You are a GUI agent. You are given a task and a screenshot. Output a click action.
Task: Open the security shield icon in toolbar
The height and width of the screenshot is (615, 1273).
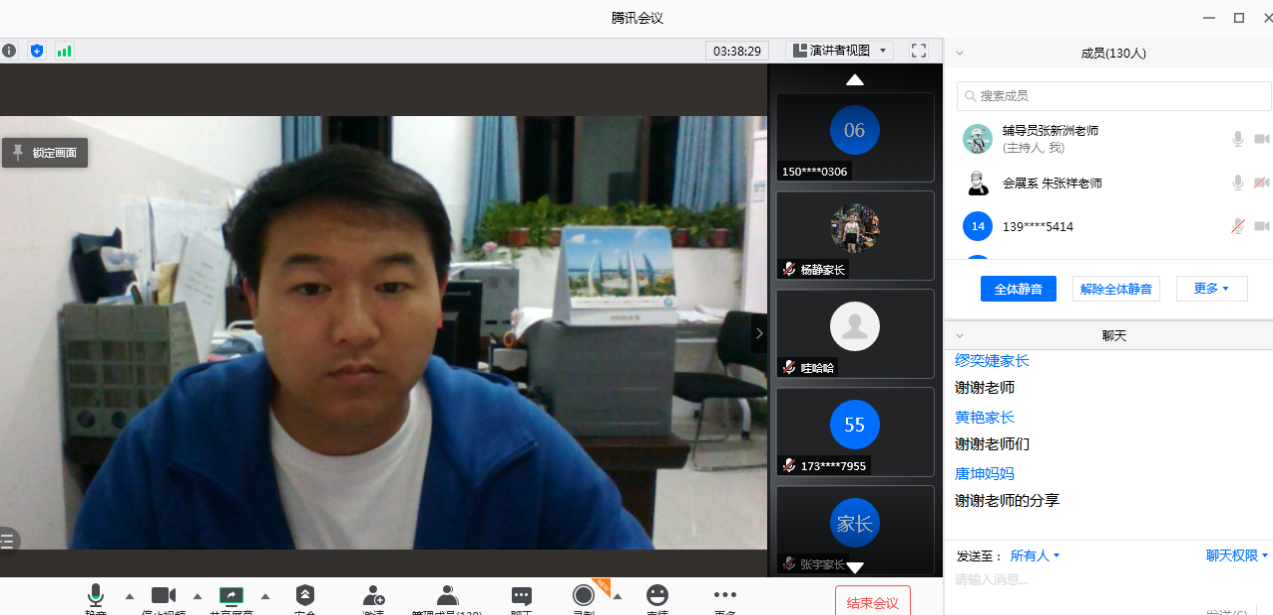click(305, 596)
